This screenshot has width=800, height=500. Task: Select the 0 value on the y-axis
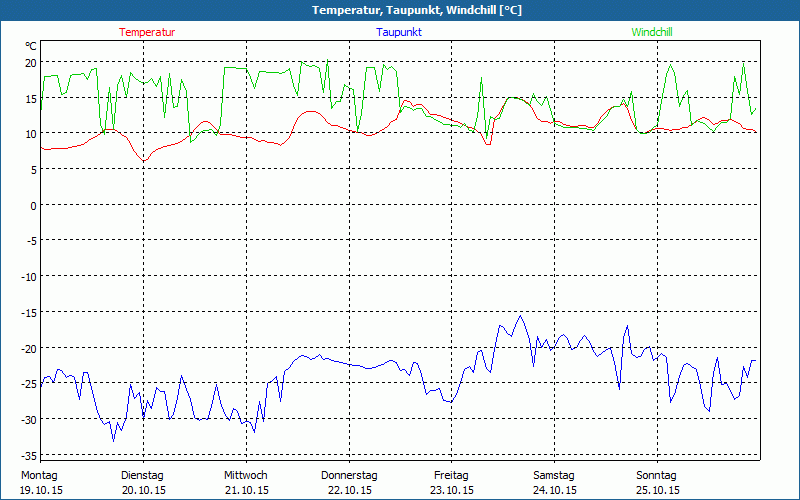33,205
